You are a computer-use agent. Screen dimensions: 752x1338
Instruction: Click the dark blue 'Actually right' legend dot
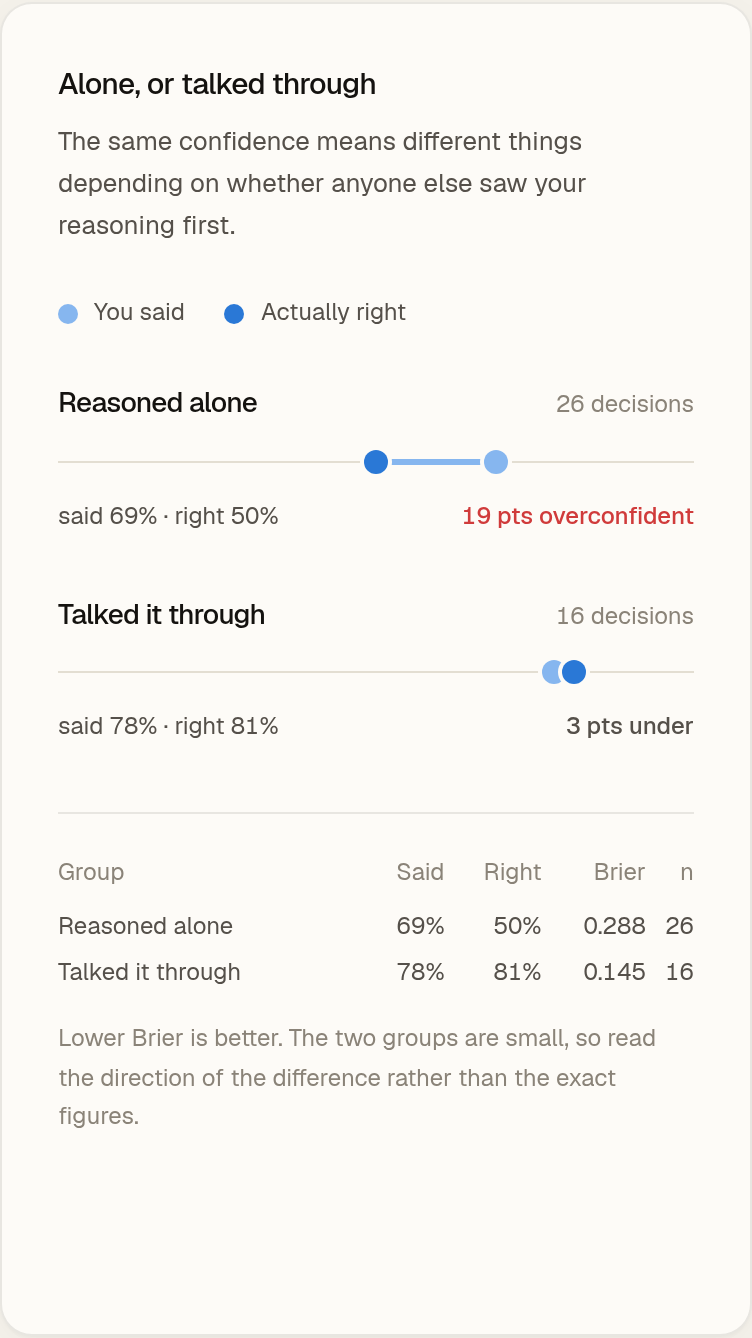(234, 314)
